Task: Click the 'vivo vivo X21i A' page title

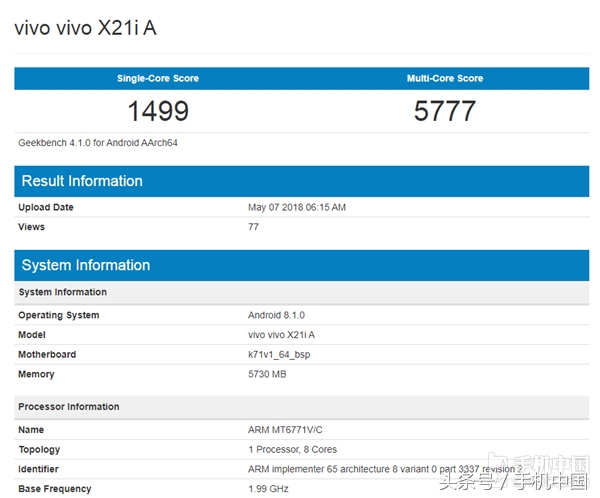Action: pyautogui.click(x=85, y=28)
